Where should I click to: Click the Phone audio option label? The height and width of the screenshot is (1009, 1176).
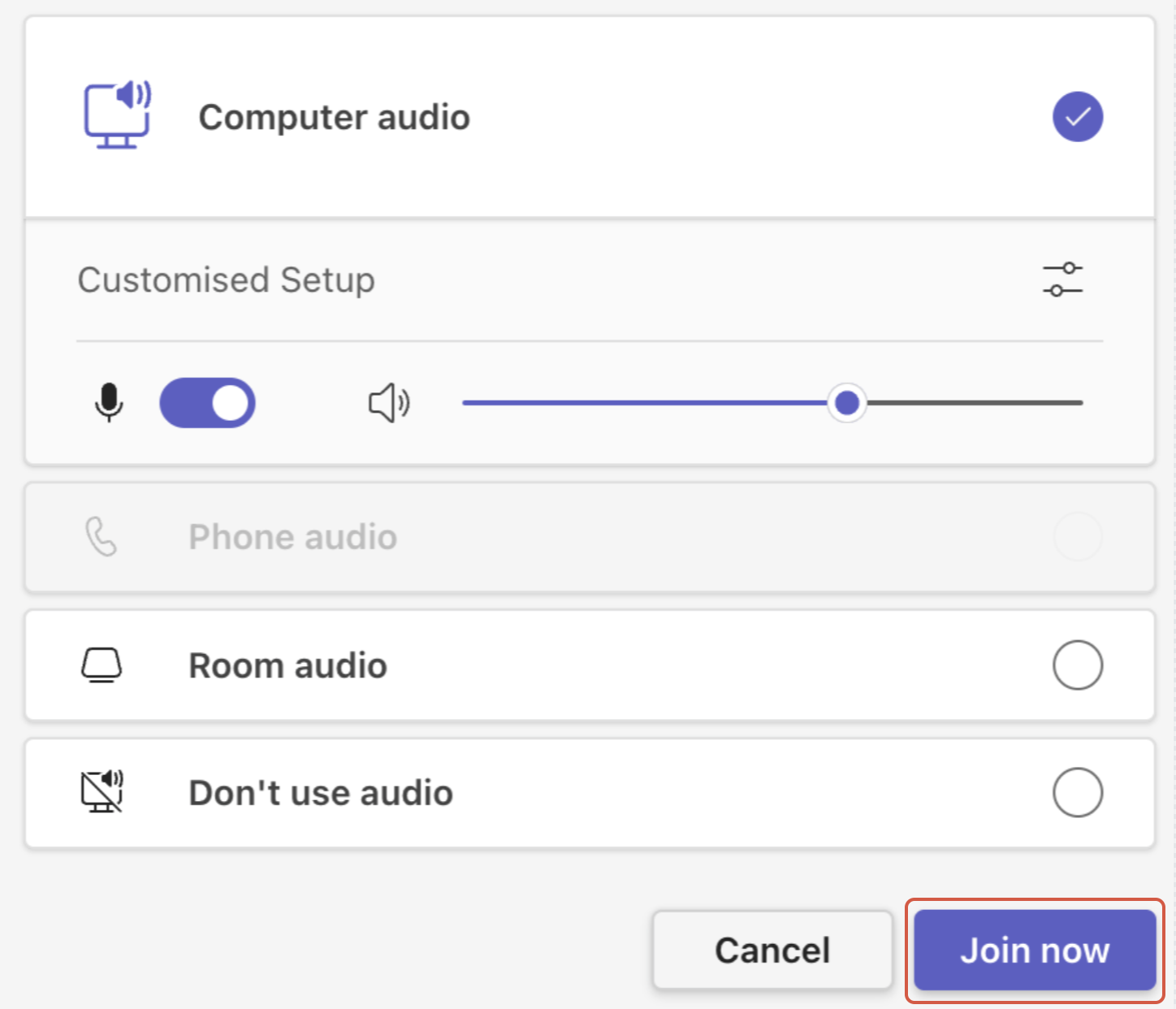[x=292, y=538]
